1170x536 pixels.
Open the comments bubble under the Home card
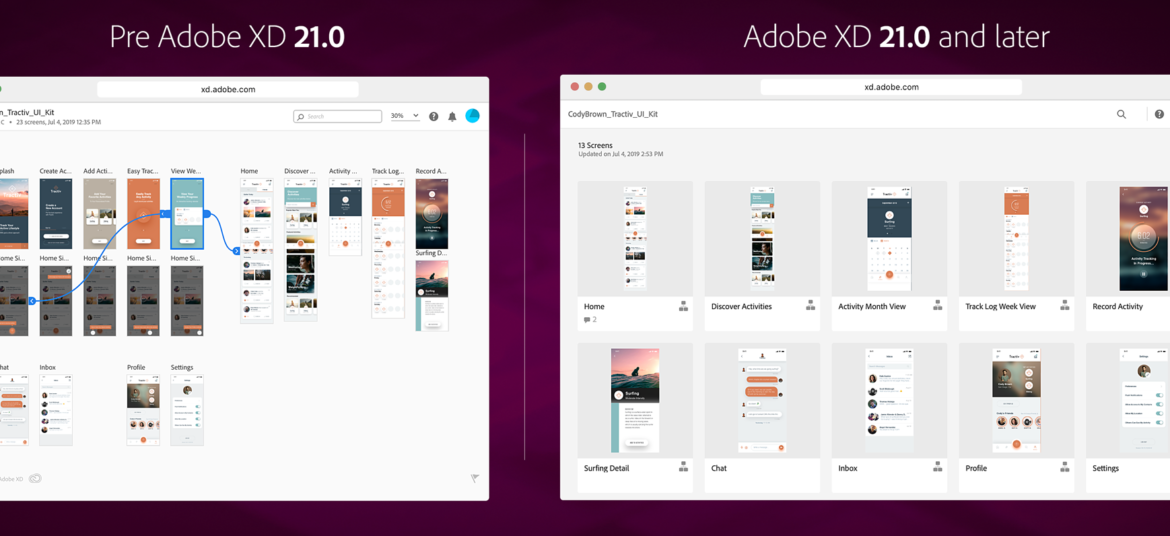tap(587, 320)
